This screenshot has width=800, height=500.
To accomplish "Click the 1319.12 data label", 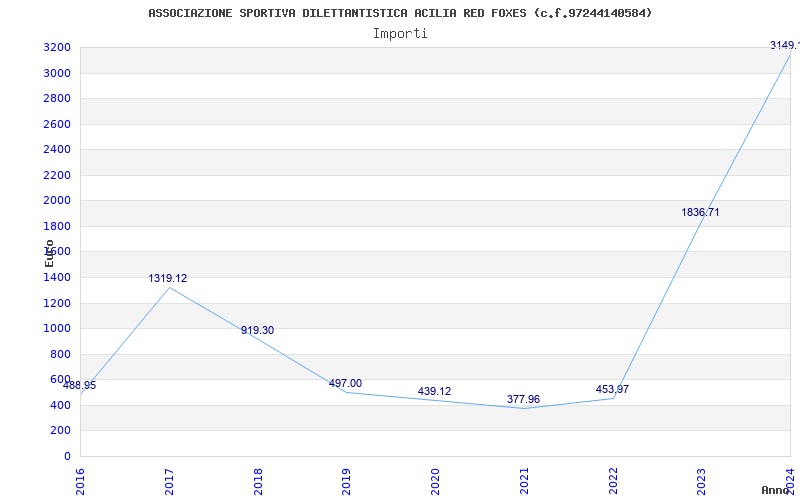I will (168, 279).
